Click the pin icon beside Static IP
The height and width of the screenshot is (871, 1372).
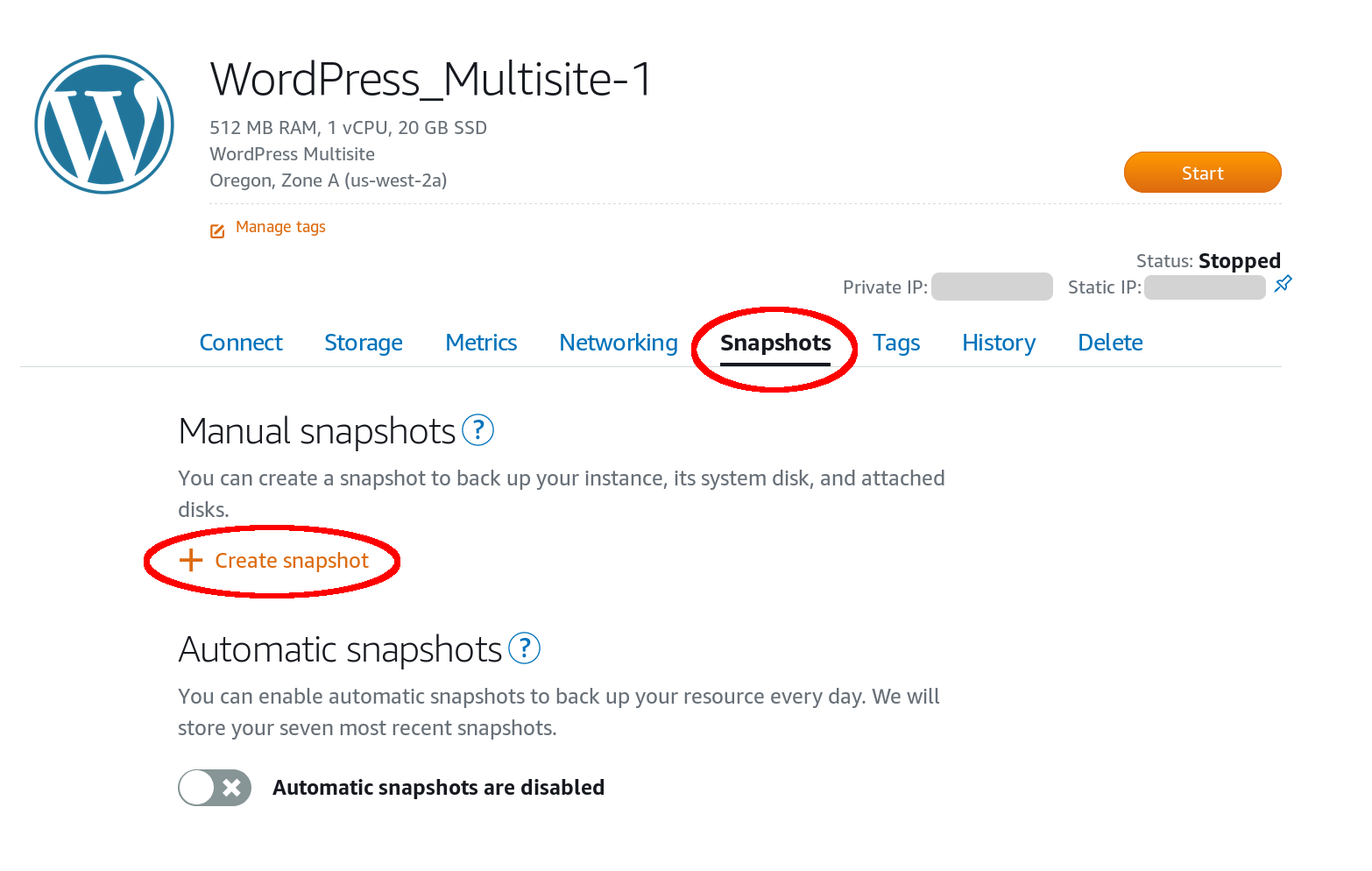tap(1283, 284)
